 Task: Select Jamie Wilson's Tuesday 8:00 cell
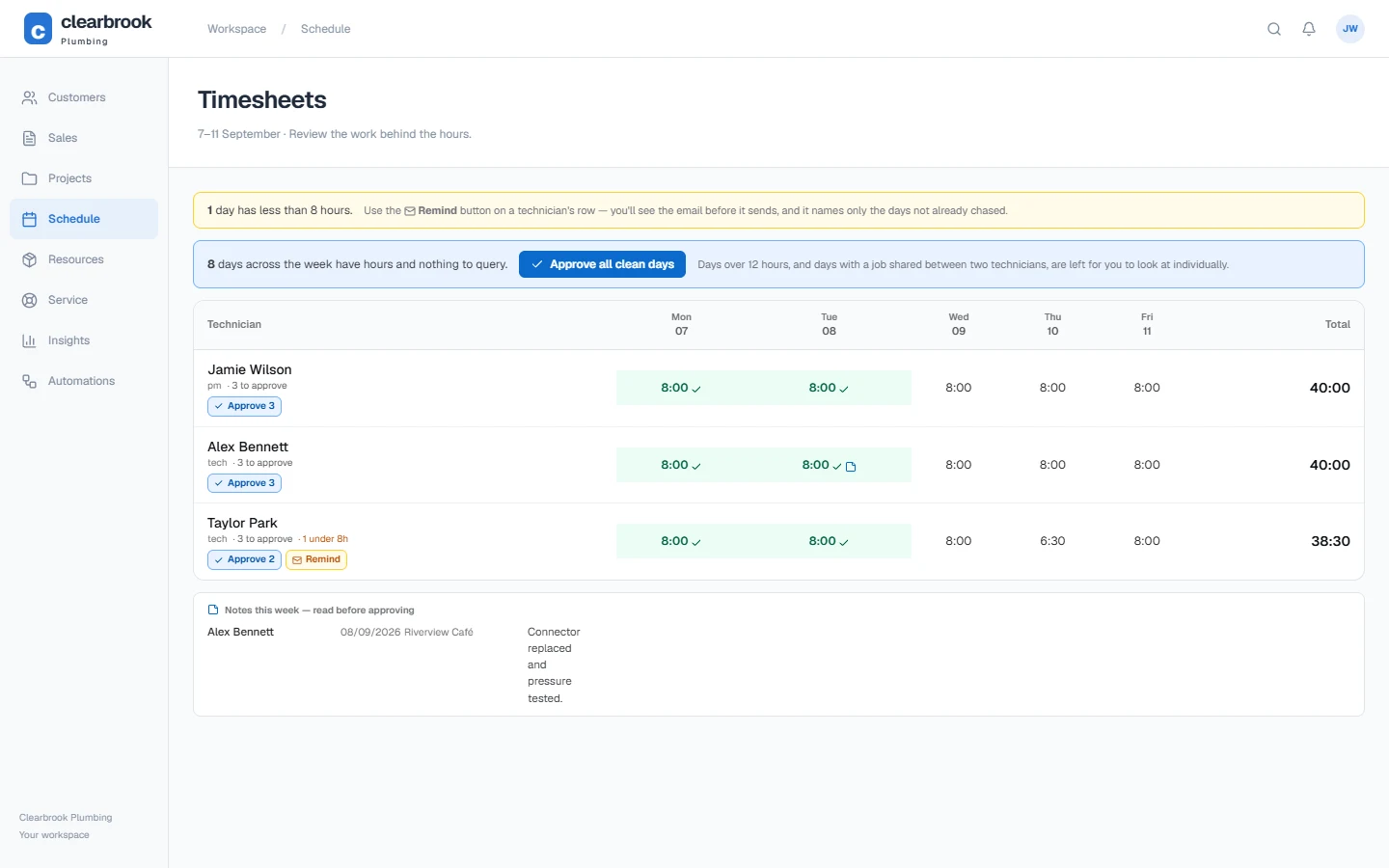829,388
